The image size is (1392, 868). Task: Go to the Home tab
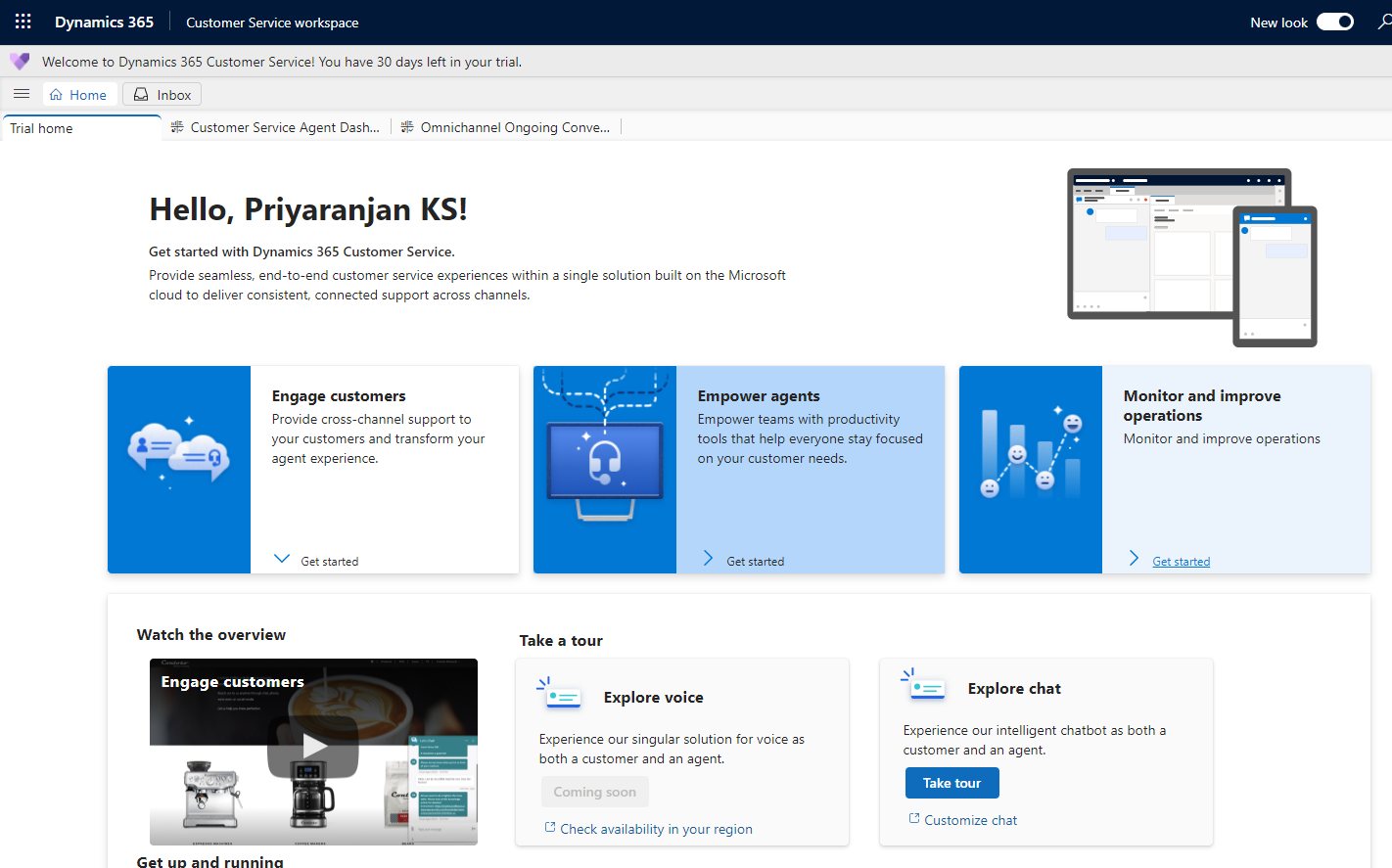79,95
